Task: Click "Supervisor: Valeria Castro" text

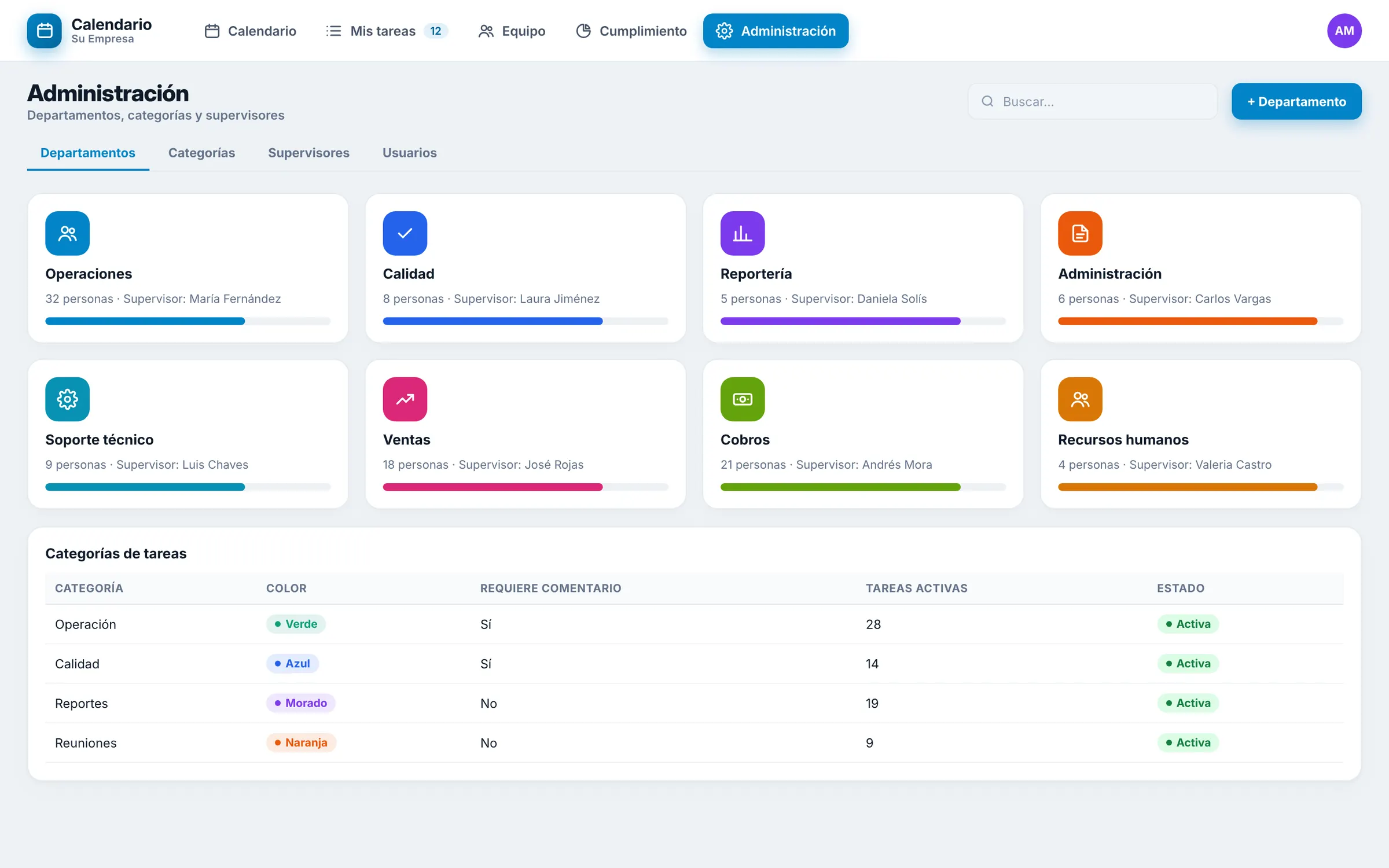Action: coord(1200,465)
